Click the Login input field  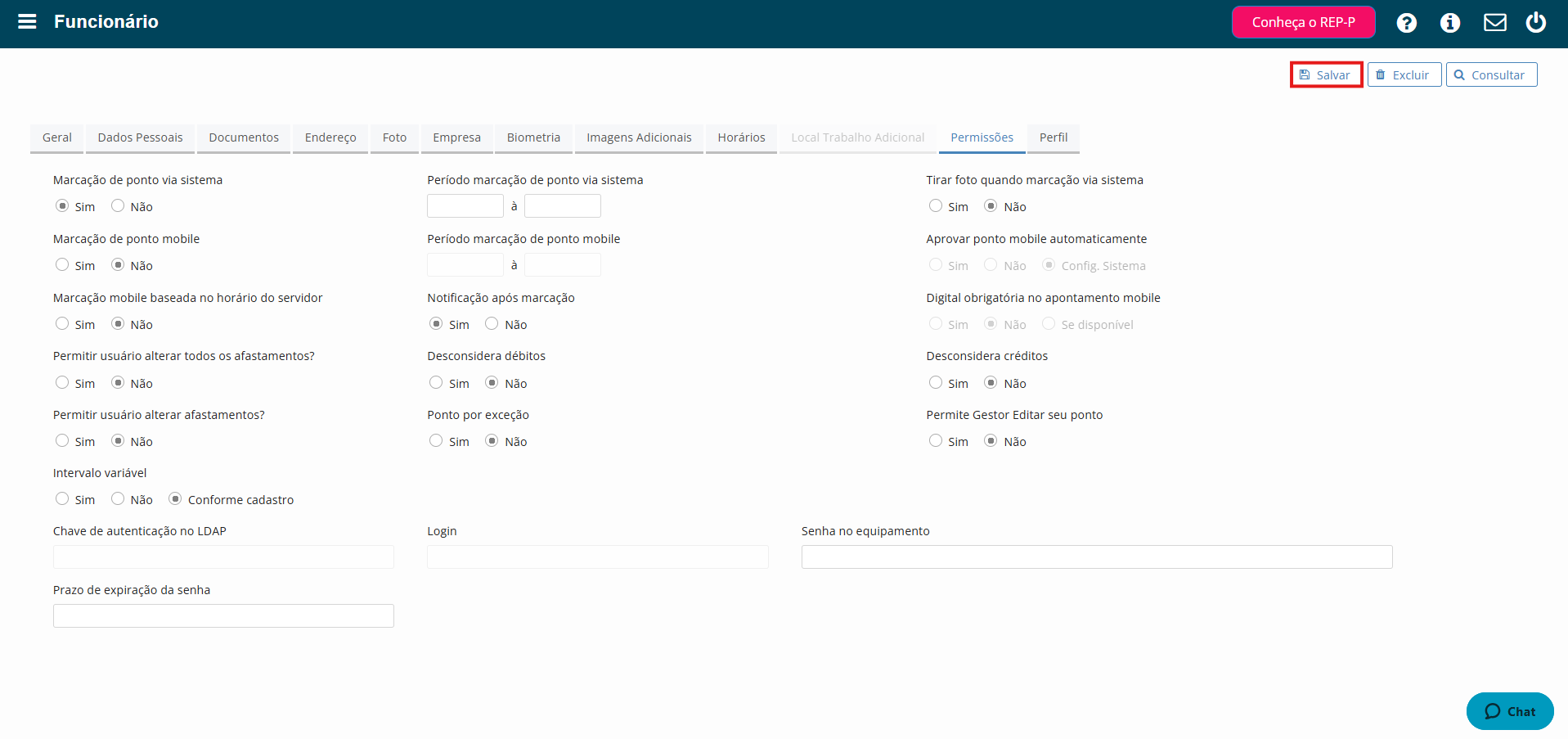[x=598, y=557]
